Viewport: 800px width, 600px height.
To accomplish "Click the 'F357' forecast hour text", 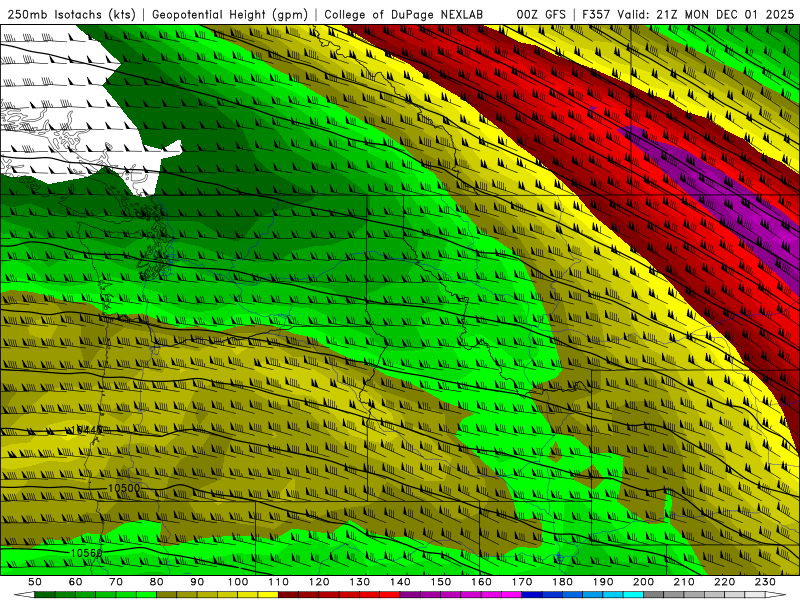I will pos(597,14).
